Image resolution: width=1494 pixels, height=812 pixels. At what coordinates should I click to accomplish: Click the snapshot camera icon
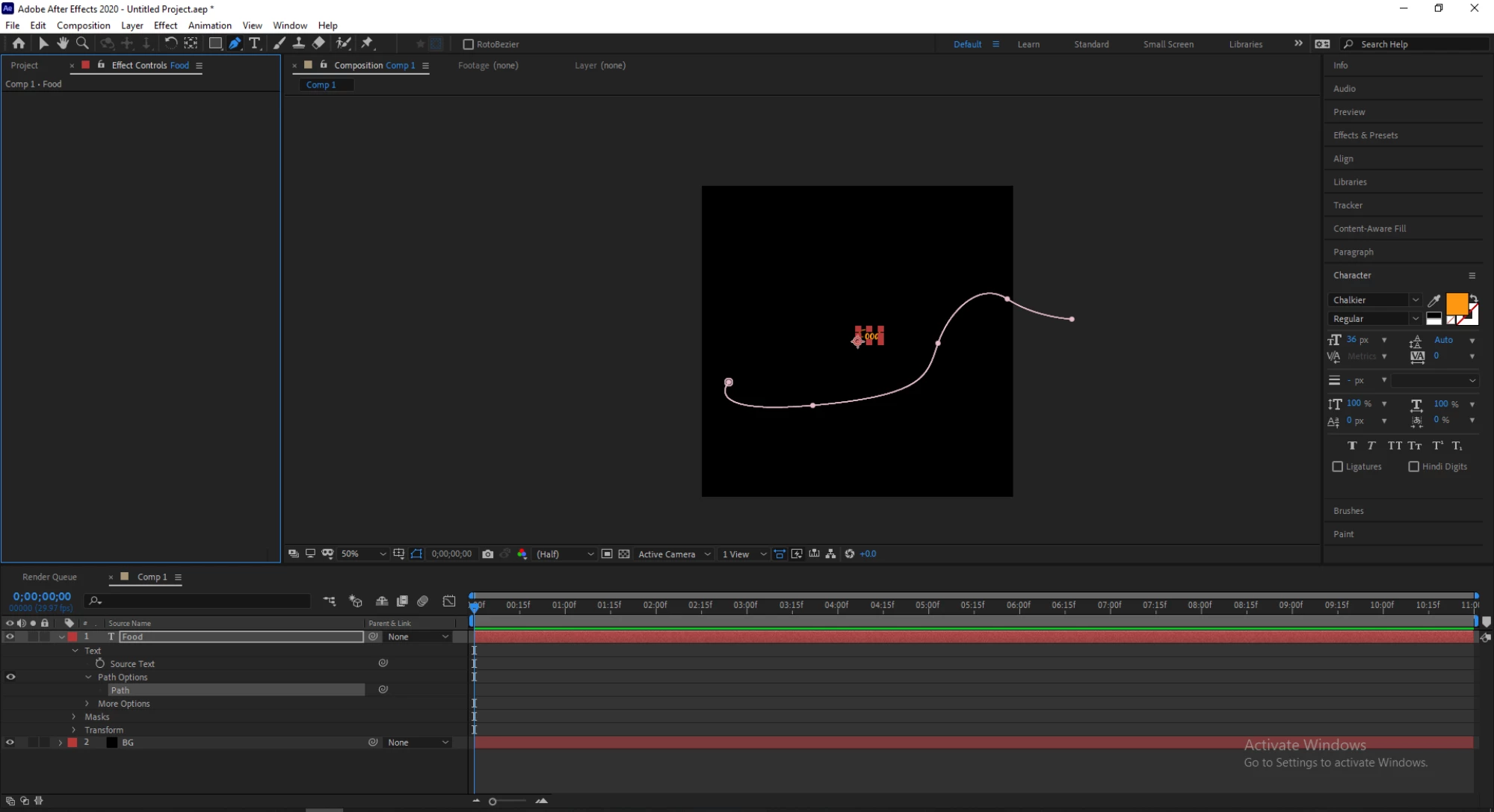tap(488, 554)
